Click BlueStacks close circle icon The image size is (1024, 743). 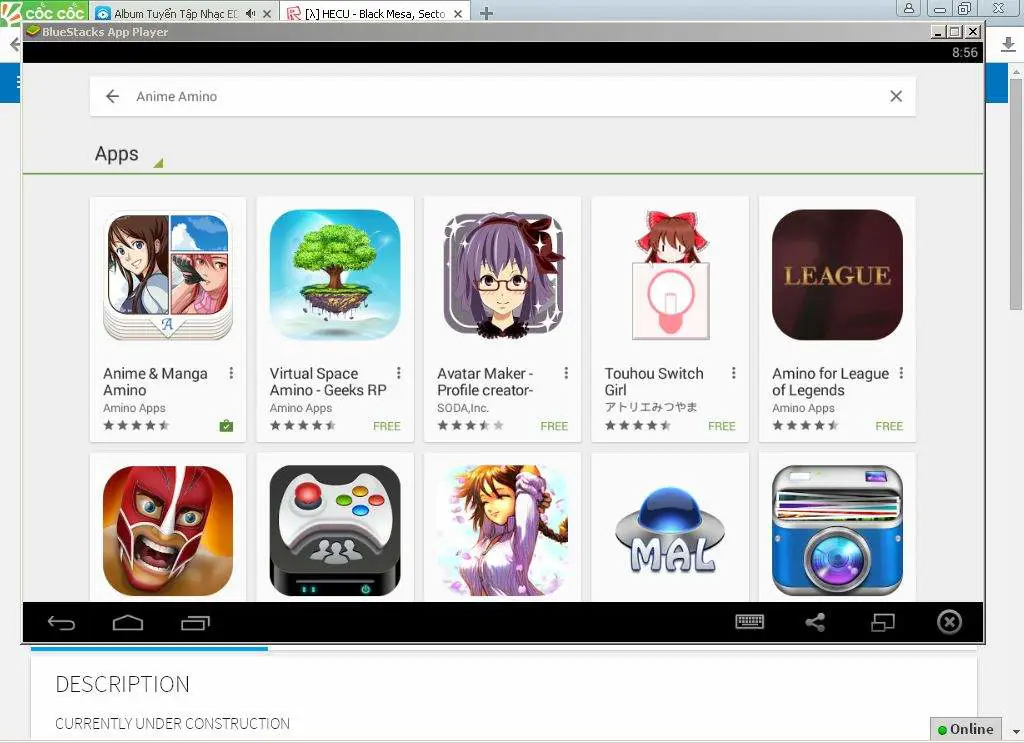pos(949,622)
